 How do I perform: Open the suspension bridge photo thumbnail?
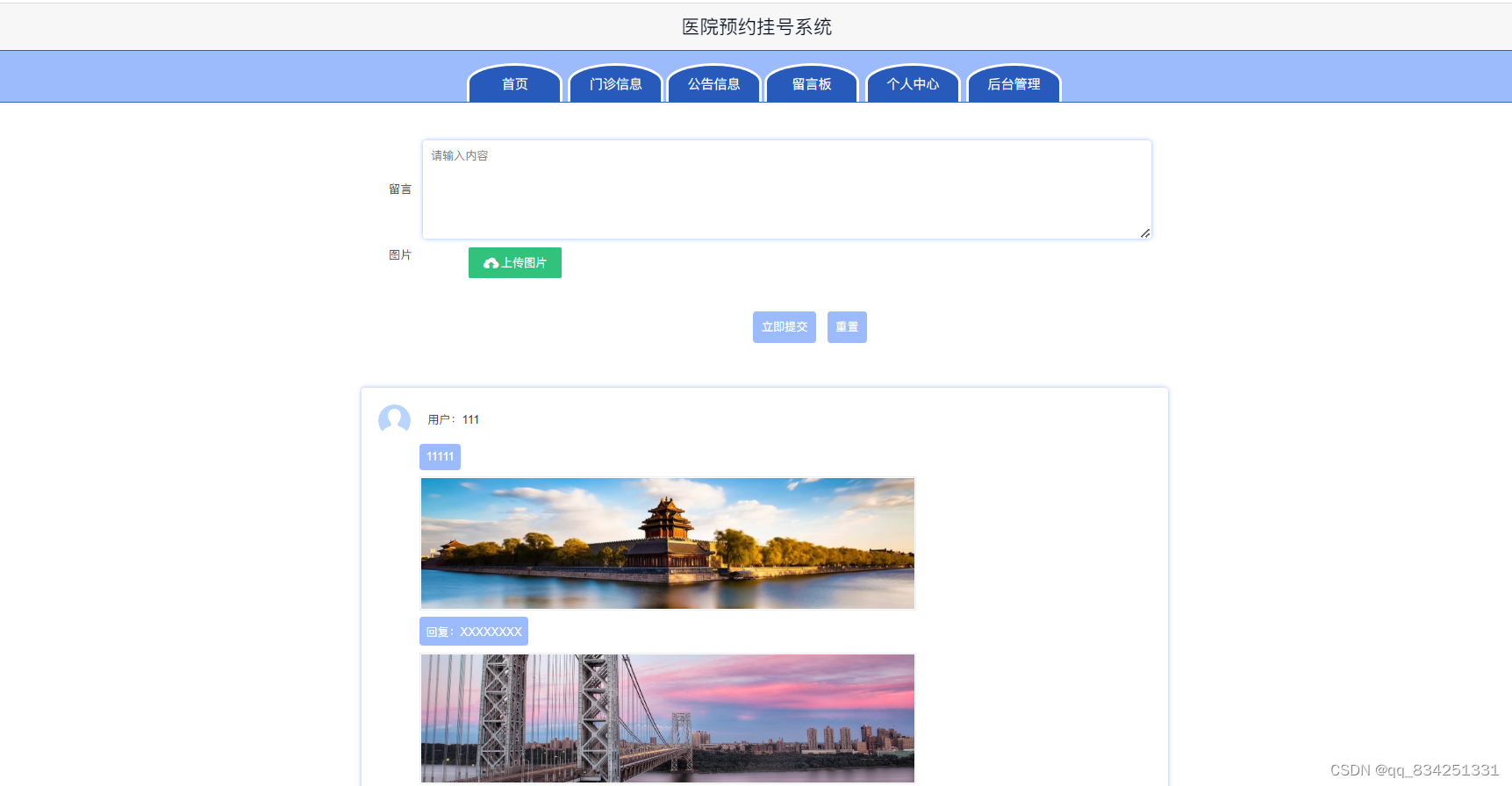[x=668, y=718]
